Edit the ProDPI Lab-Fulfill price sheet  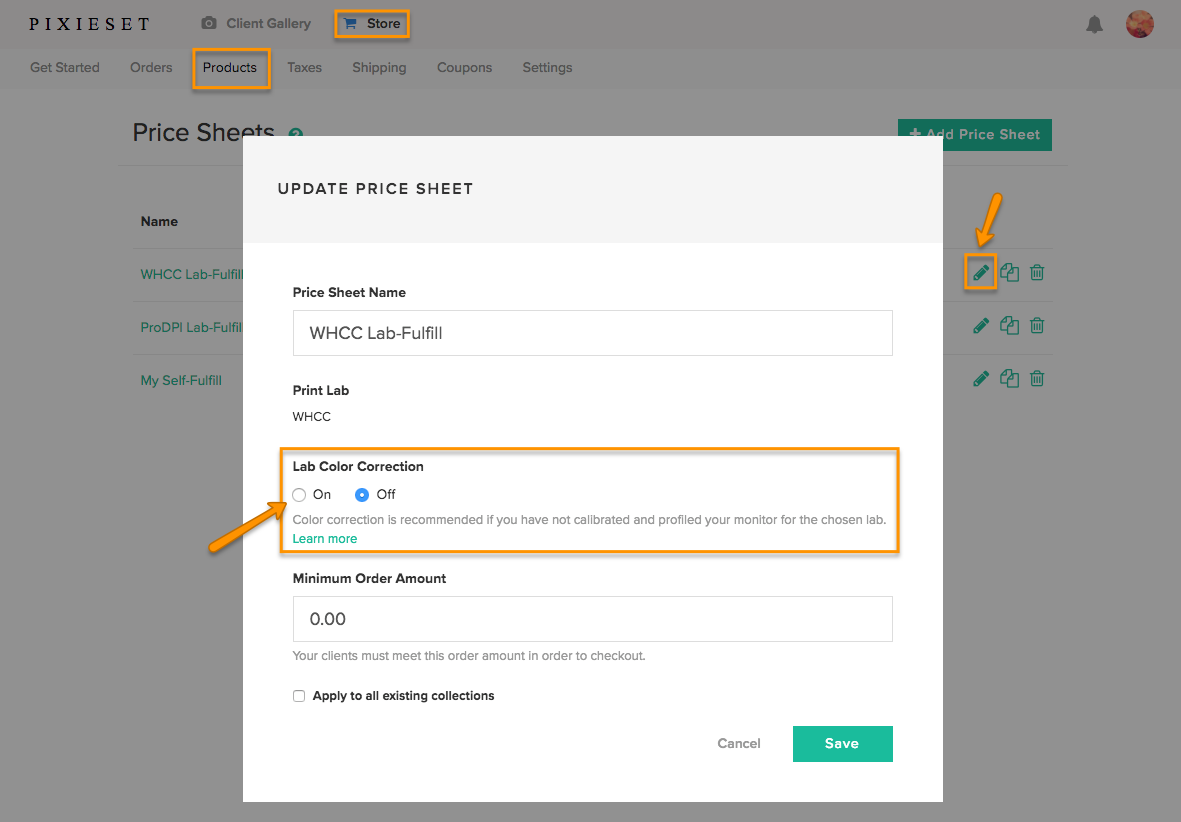(x=981, y=325)
